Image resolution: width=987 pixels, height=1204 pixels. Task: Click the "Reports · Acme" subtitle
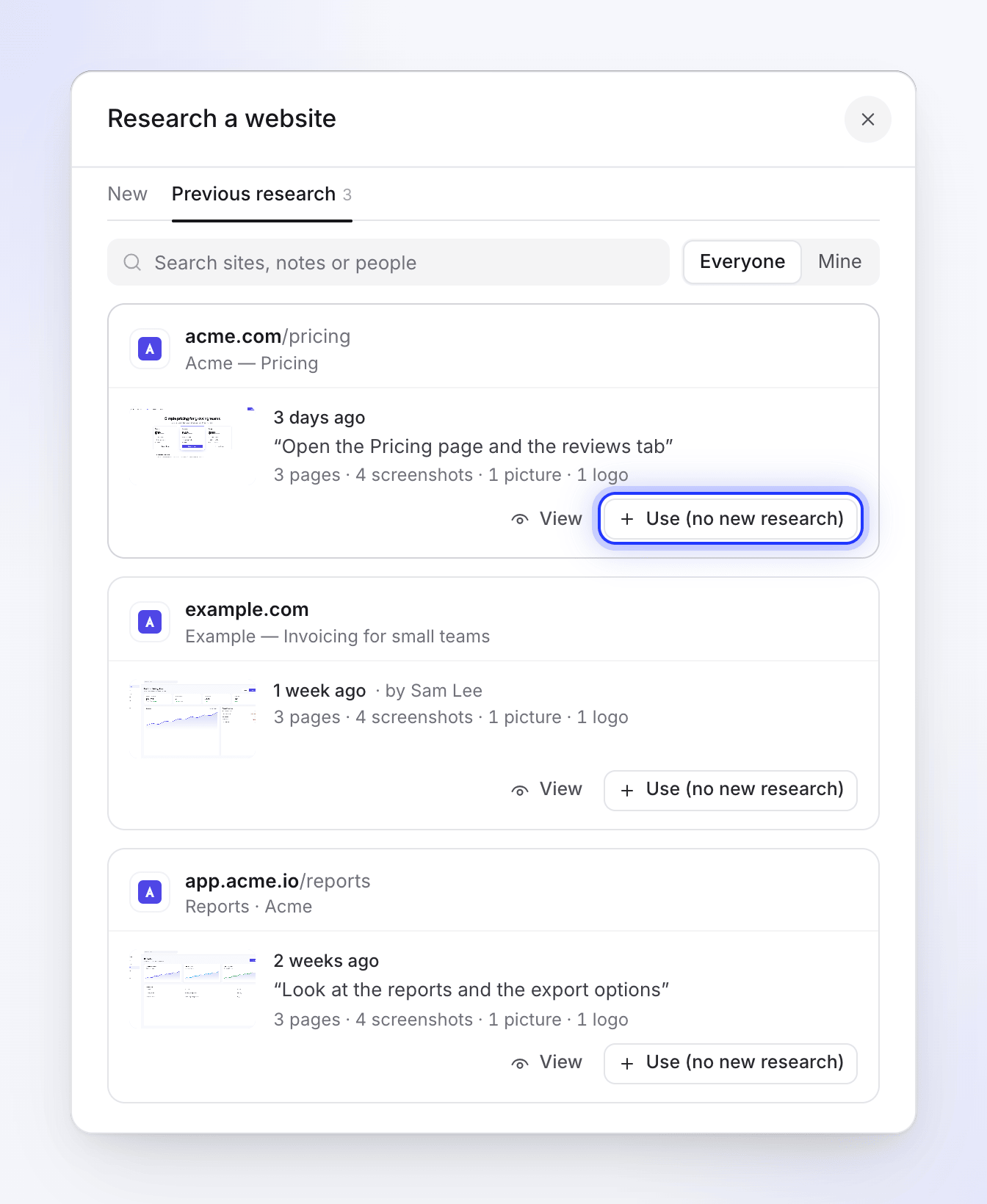pos(248,907)
